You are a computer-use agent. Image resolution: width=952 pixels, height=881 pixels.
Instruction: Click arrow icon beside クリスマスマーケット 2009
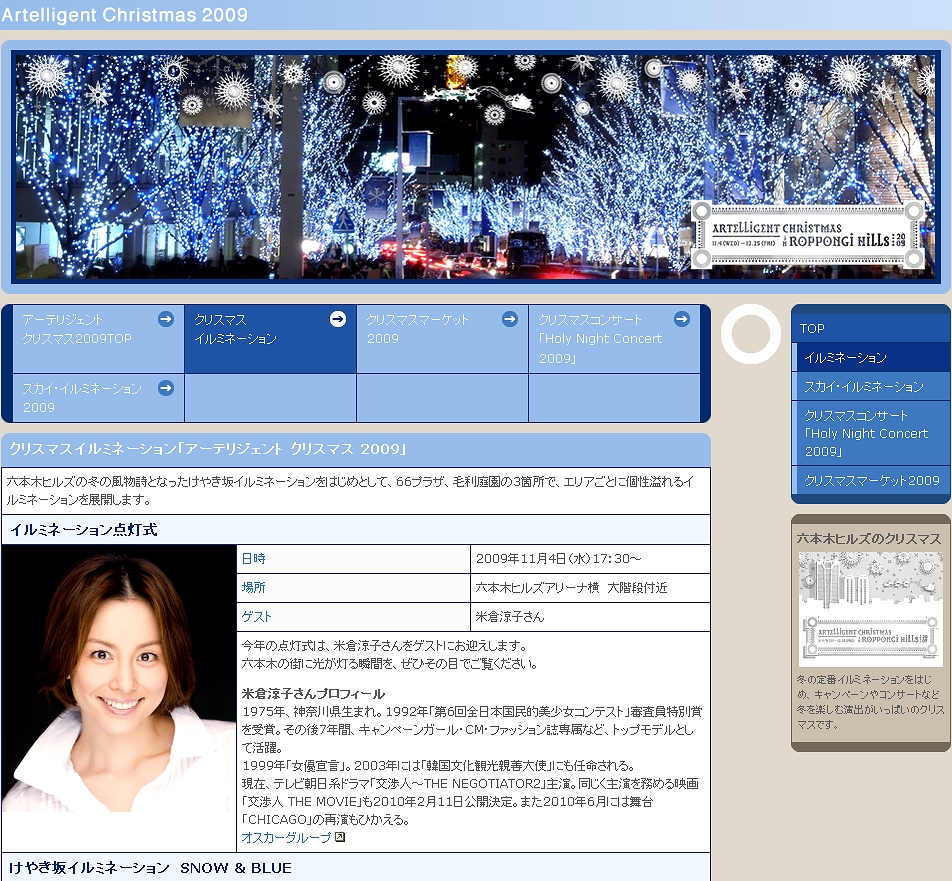[x=510, y=319]
